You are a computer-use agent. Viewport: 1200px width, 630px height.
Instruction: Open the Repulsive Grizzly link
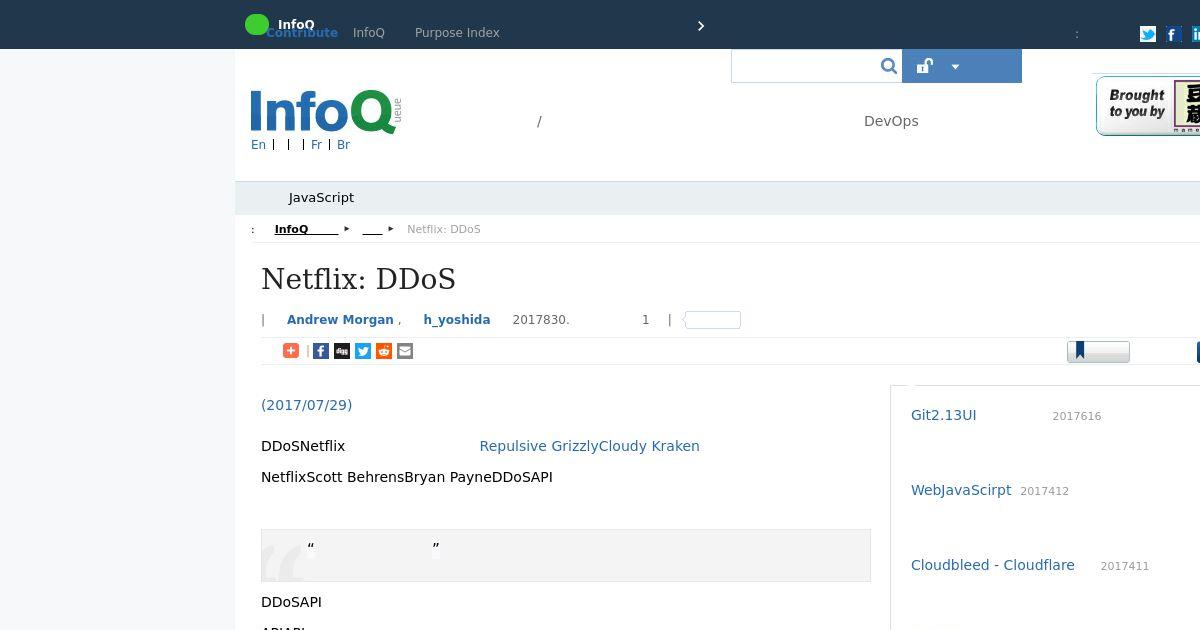click(x=539, y=446)
